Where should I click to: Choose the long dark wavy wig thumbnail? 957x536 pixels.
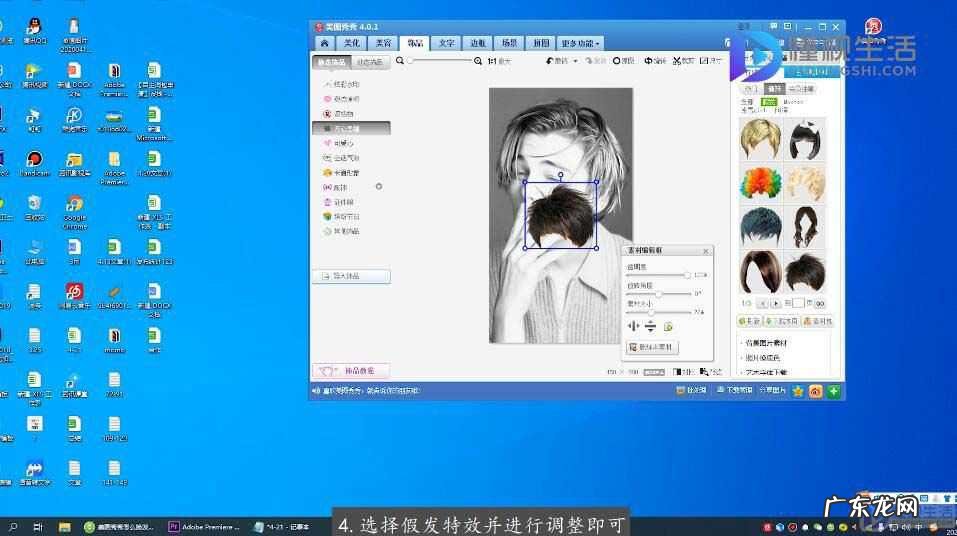point(806,226)
